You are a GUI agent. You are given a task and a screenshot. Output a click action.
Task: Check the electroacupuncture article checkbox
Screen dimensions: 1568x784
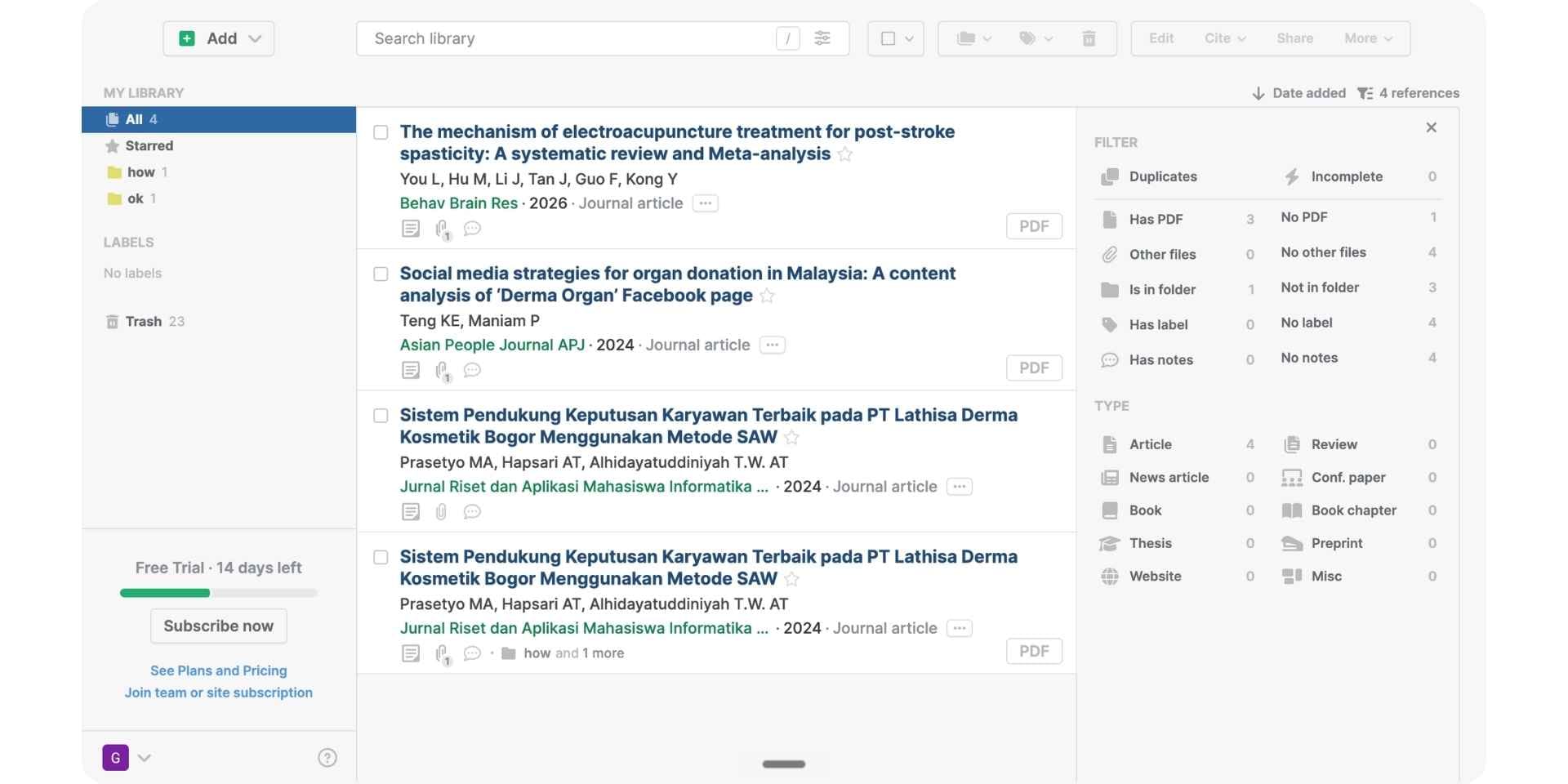pyautogui.click(x=381, y=132)
